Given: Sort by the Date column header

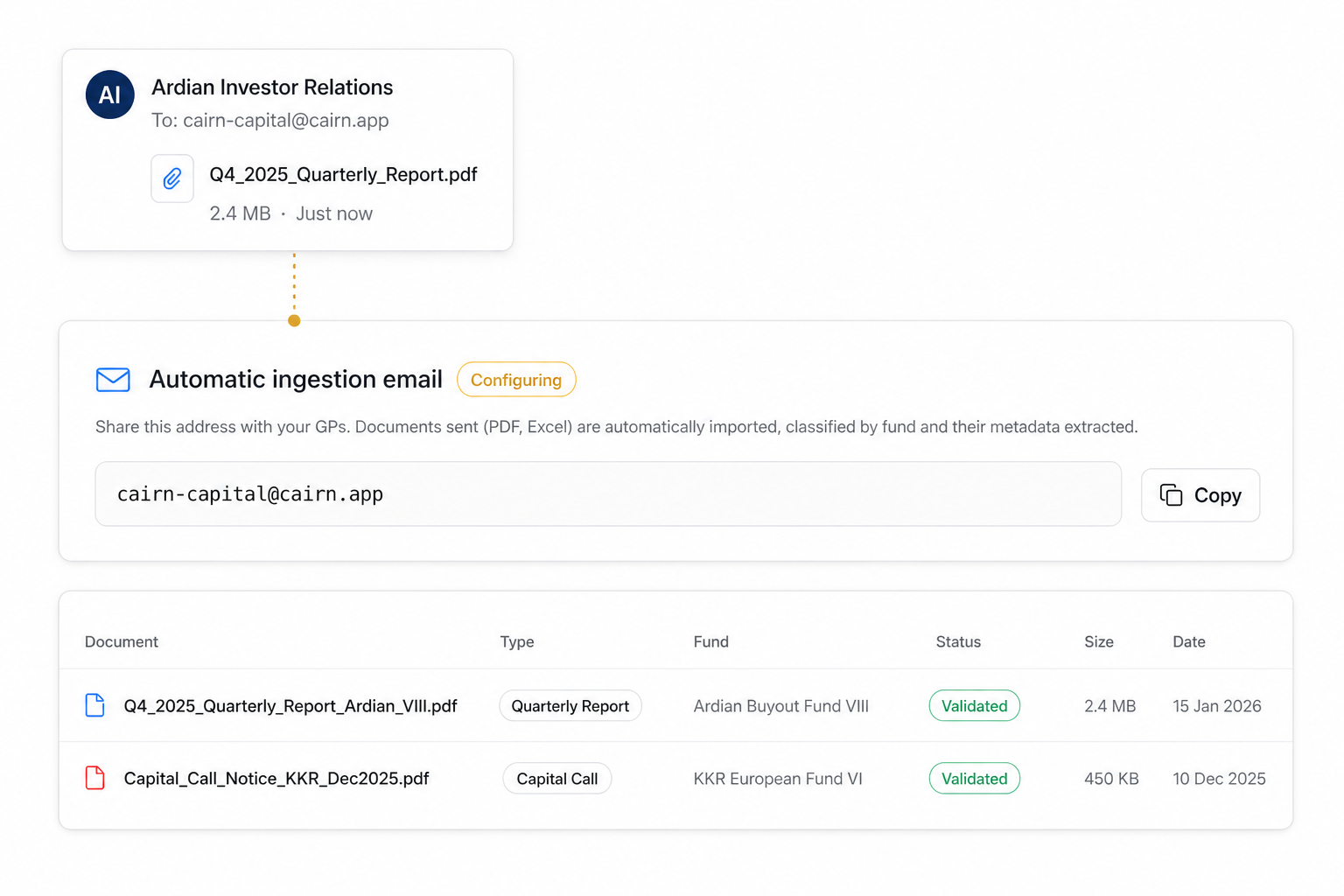Looking at the screenshot, I should [x=1188, y=642].
